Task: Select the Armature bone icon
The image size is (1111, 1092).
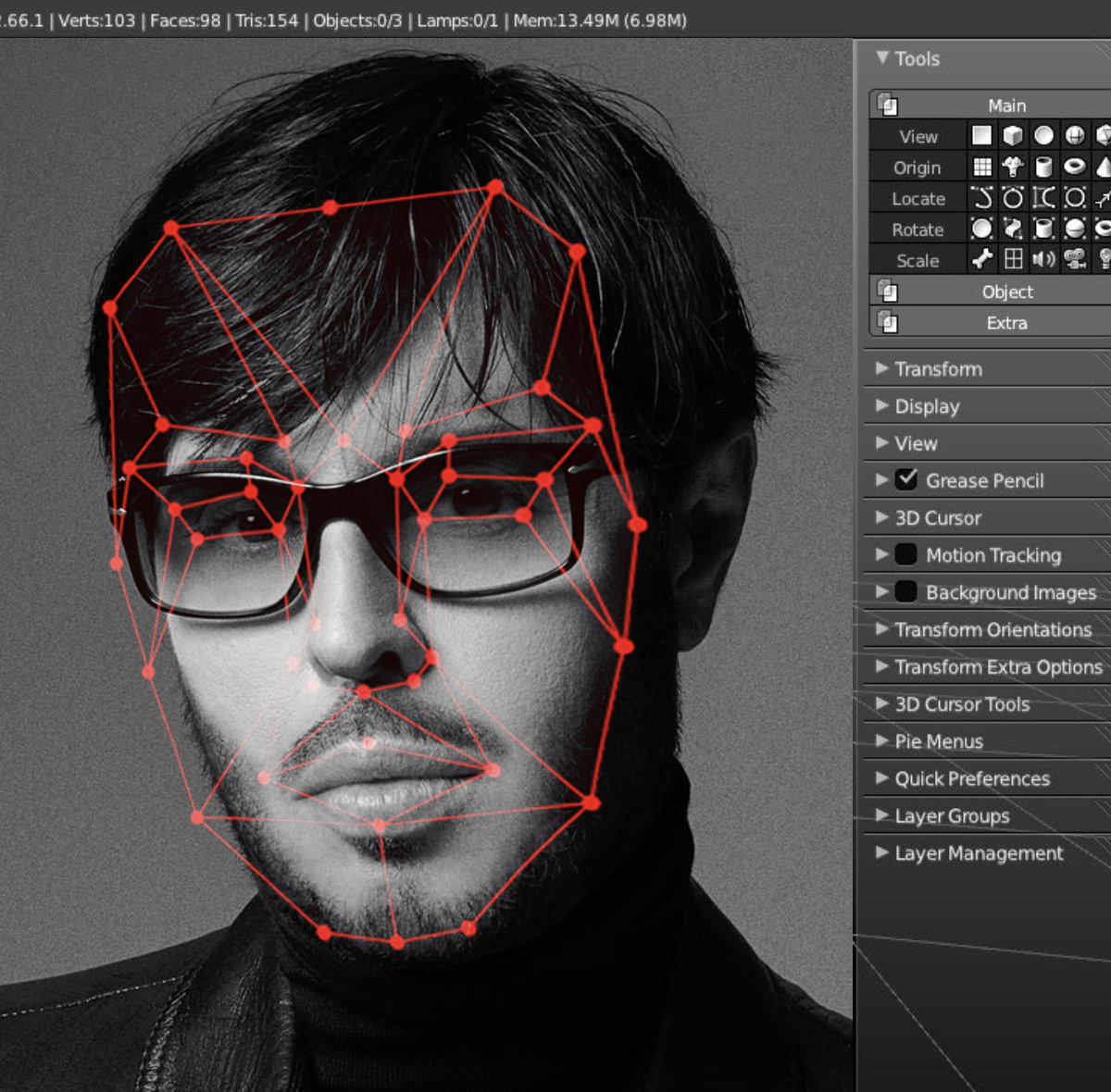Action: point(982,258)
